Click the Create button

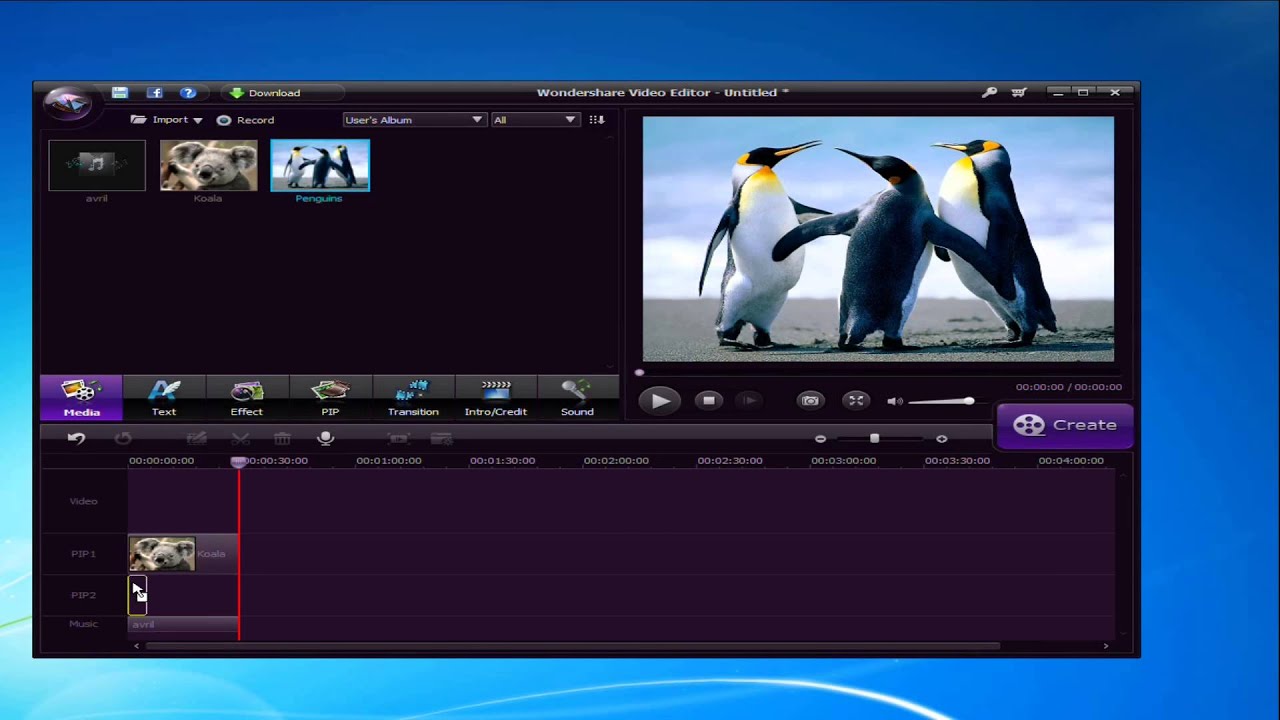(x=1064, y=425)
